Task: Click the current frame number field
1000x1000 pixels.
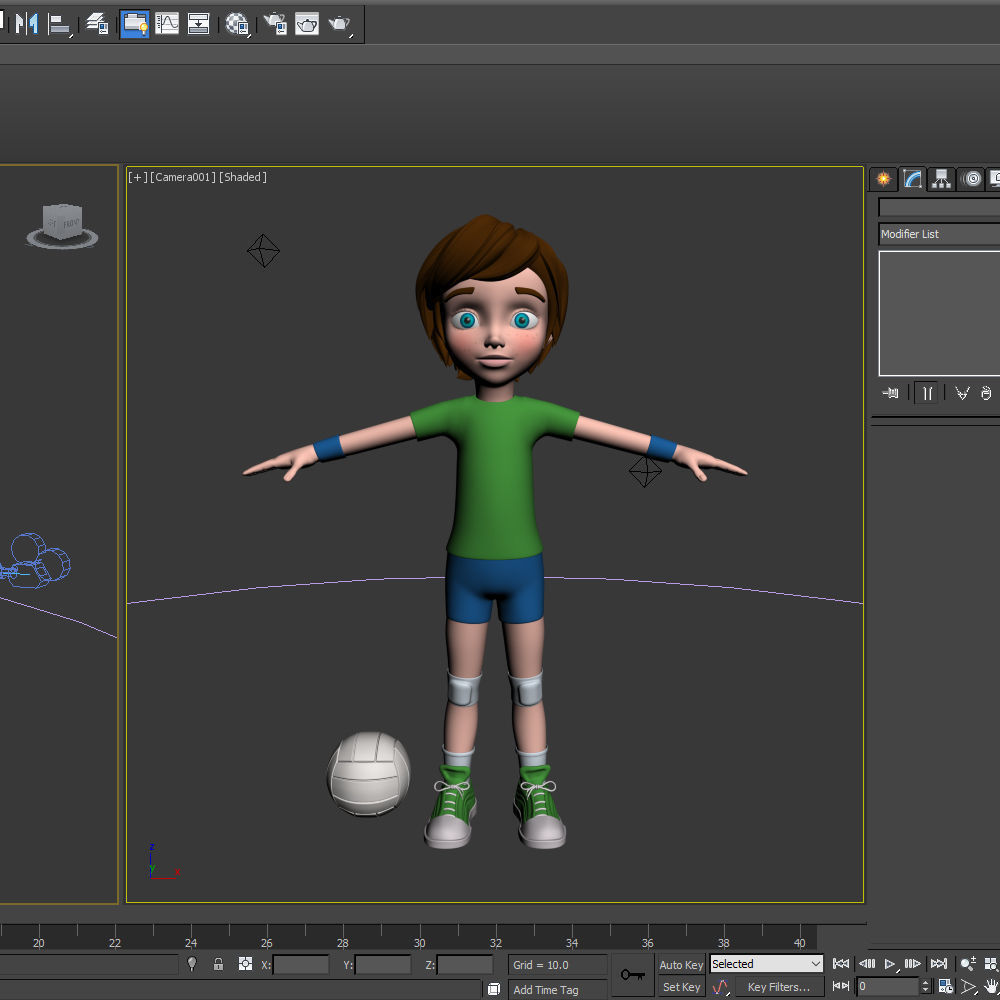Action: click(889, 987)
